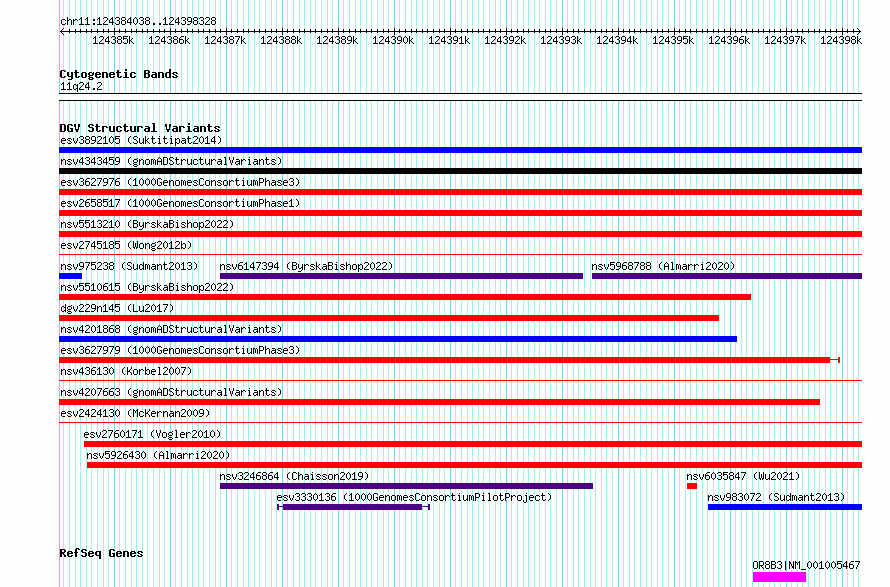890x587 pixels.
Task: Open nsv6147394 (ByrskaBishop2022) label
Action: [x=306, y=266]
